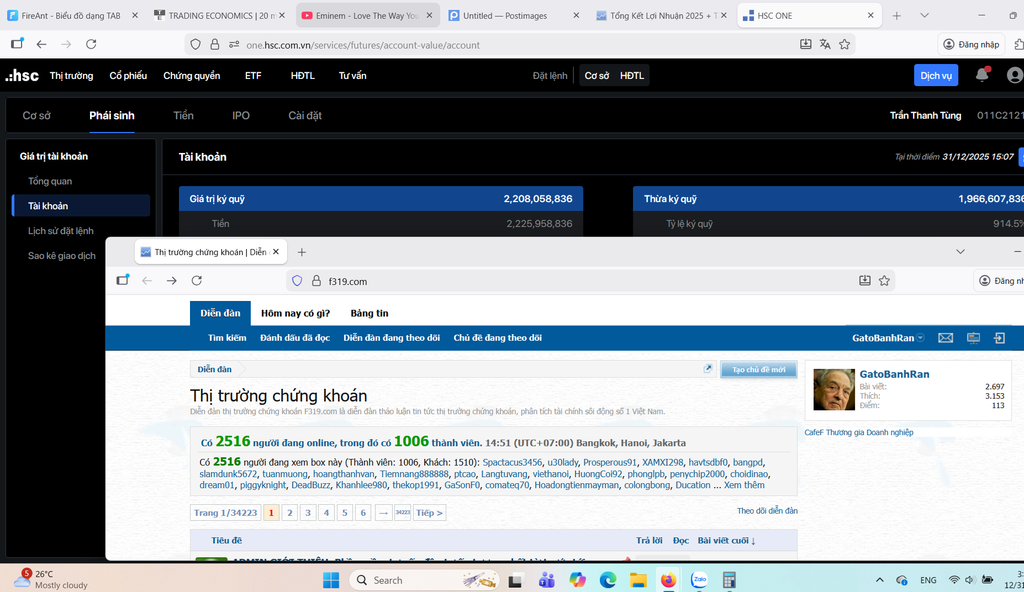Open Copilot from the taskbar

tap(577, 580)
